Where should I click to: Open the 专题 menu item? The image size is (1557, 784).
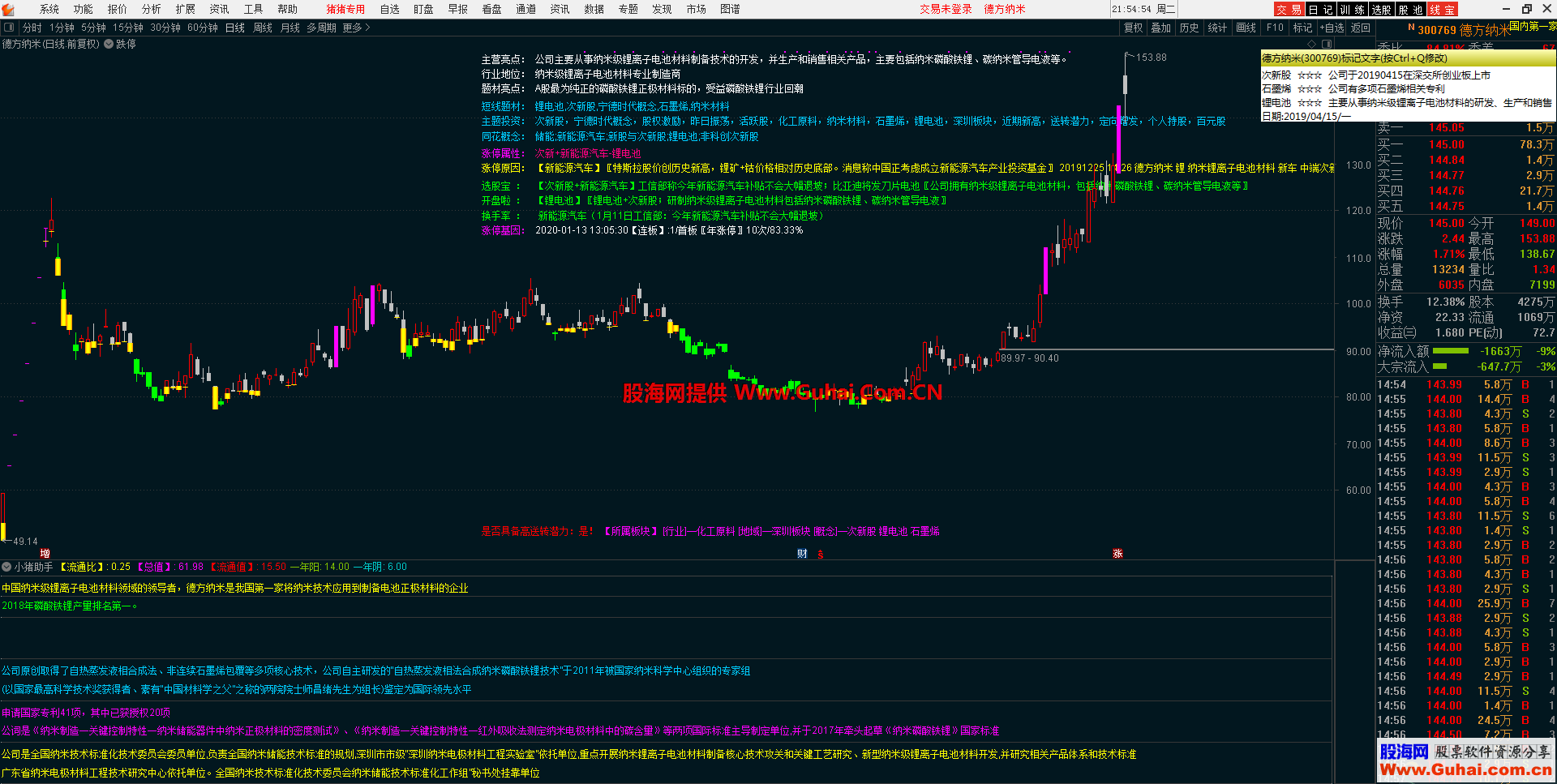tap(628, 9)
